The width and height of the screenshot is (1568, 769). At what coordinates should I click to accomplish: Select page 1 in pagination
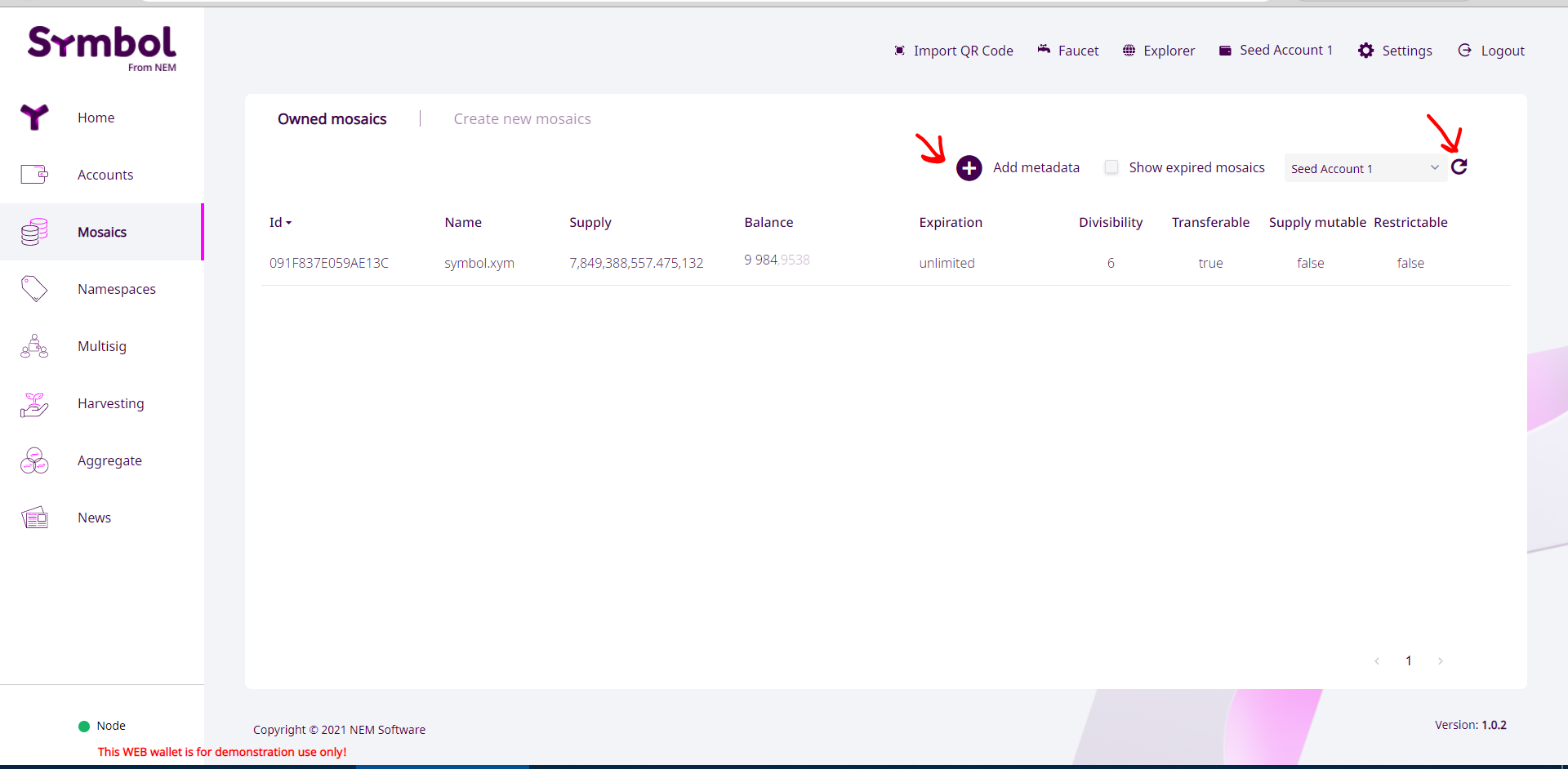[x=1409, y=661]
